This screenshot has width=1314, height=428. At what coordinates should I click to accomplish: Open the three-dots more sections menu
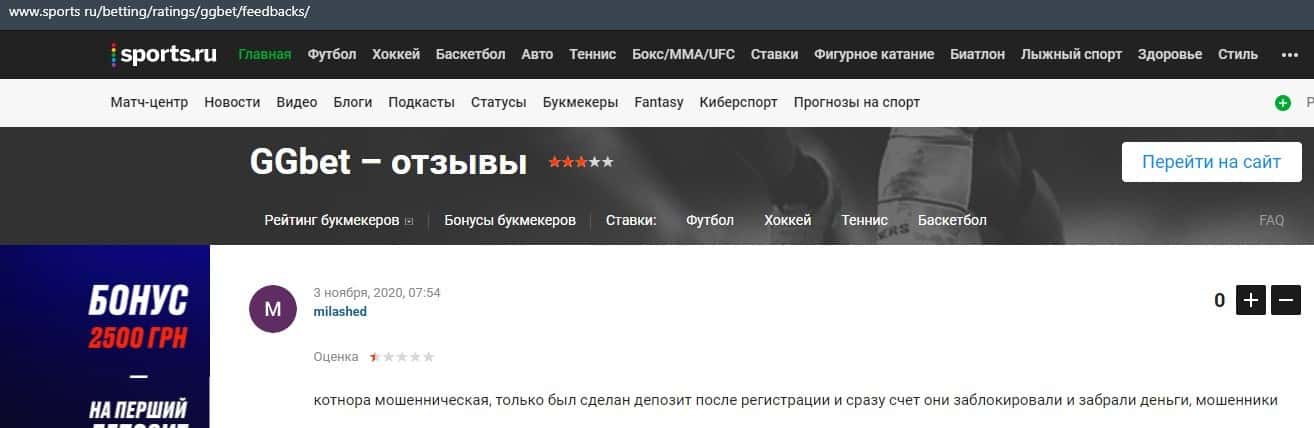pos(1289,55)
